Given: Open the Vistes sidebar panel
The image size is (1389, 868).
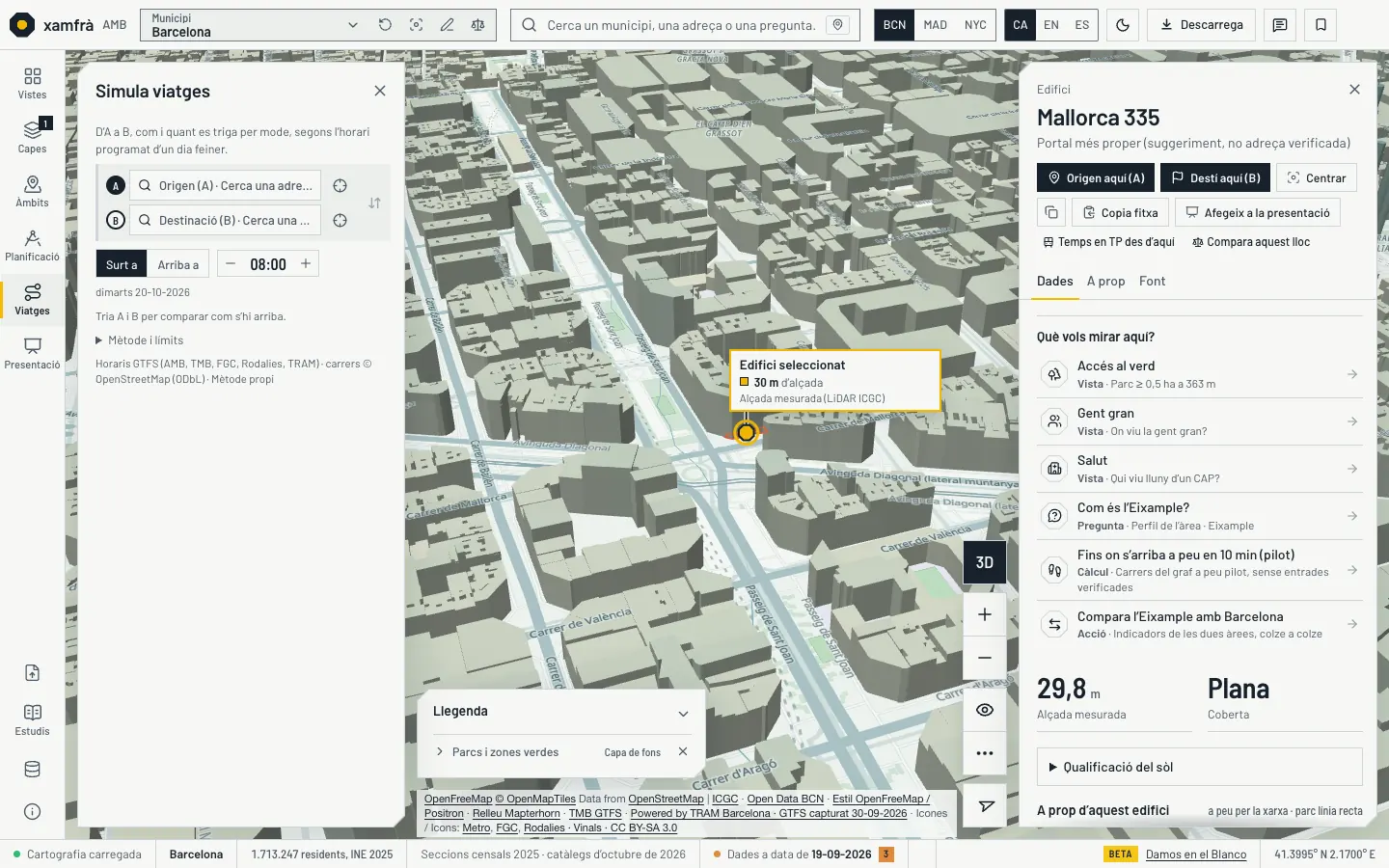Looking at the screenshot, I should (x=32, y=84).
